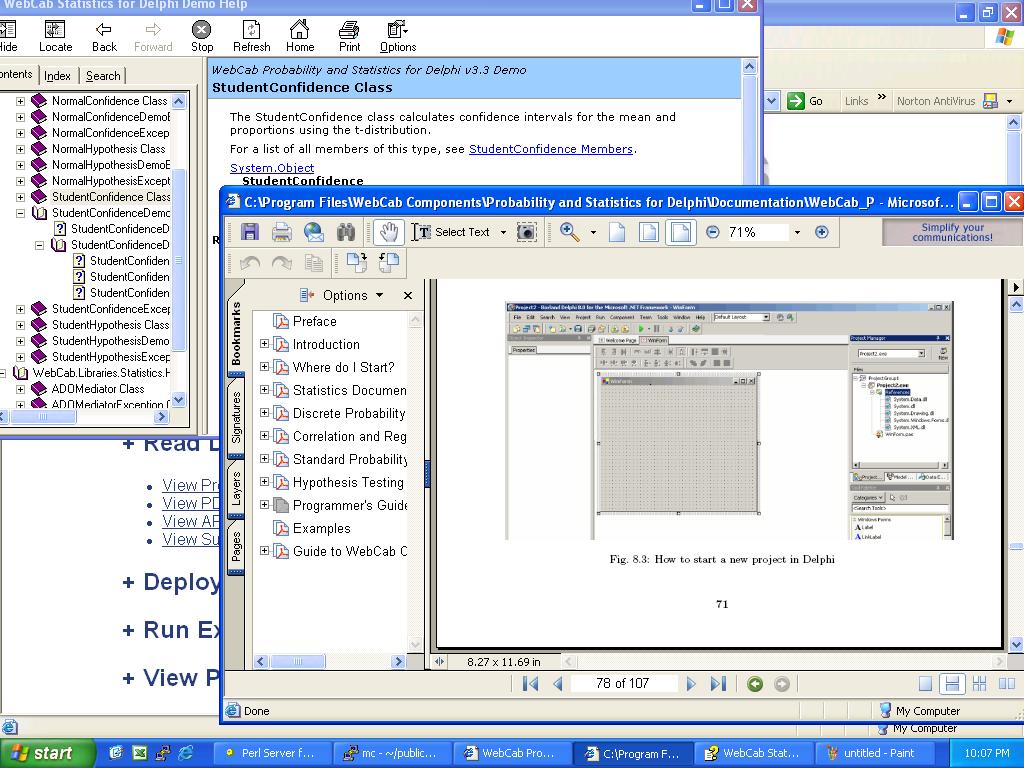1024x768 pixels.
Task: Click Go button in browser address bar
Action: pos(805,101)
